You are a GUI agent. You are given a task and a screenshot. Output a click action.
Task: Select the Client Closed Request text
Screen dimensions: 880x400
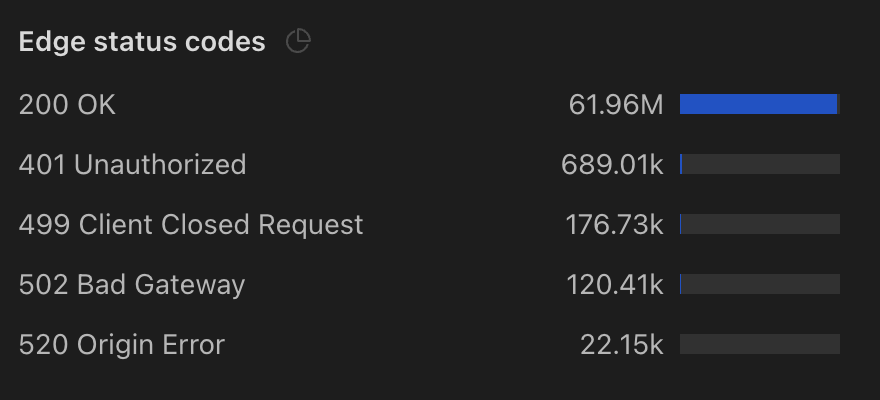tap(221, 224)
